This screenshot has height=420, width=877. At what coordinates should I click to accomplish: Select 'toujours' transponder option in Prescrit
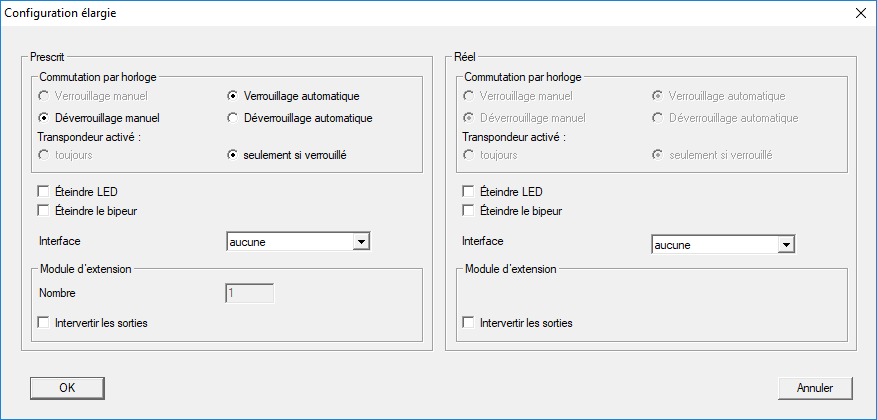(x=44, y=155)
